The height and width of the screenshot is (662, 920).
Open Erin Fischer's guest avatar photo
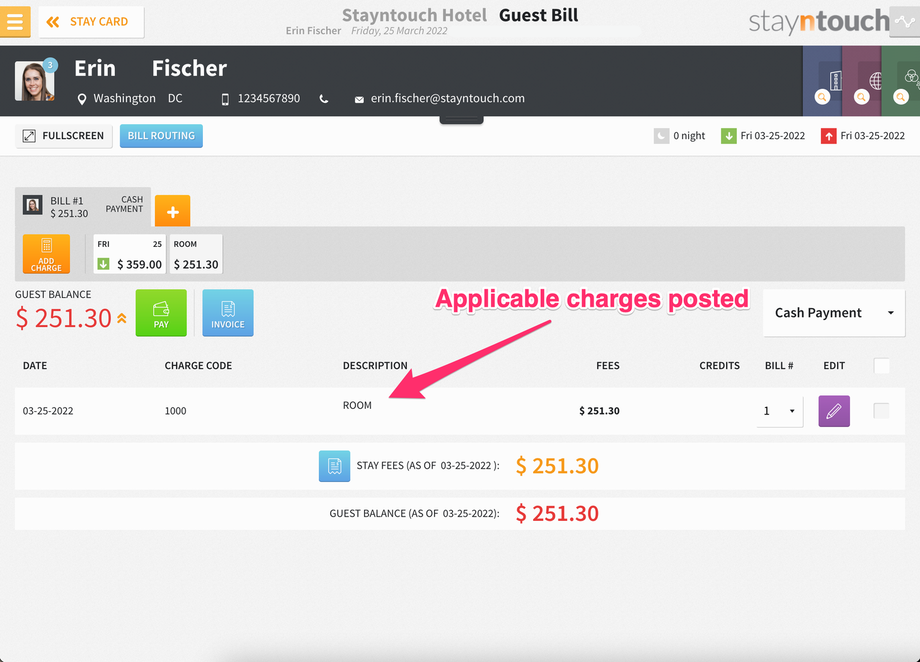(35, 80)
